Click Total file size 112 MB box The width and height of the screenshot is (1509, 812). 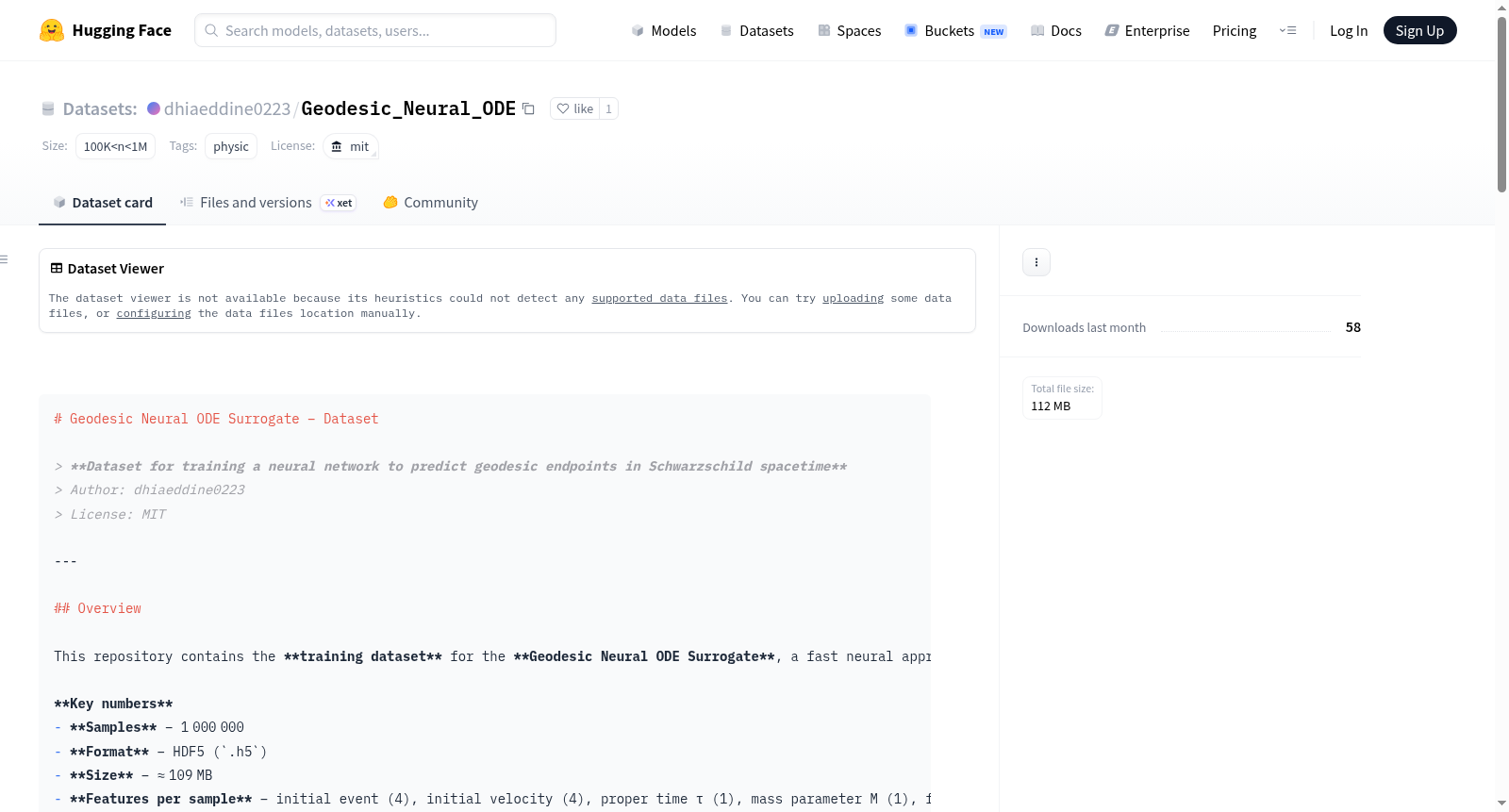(1062, 397)
